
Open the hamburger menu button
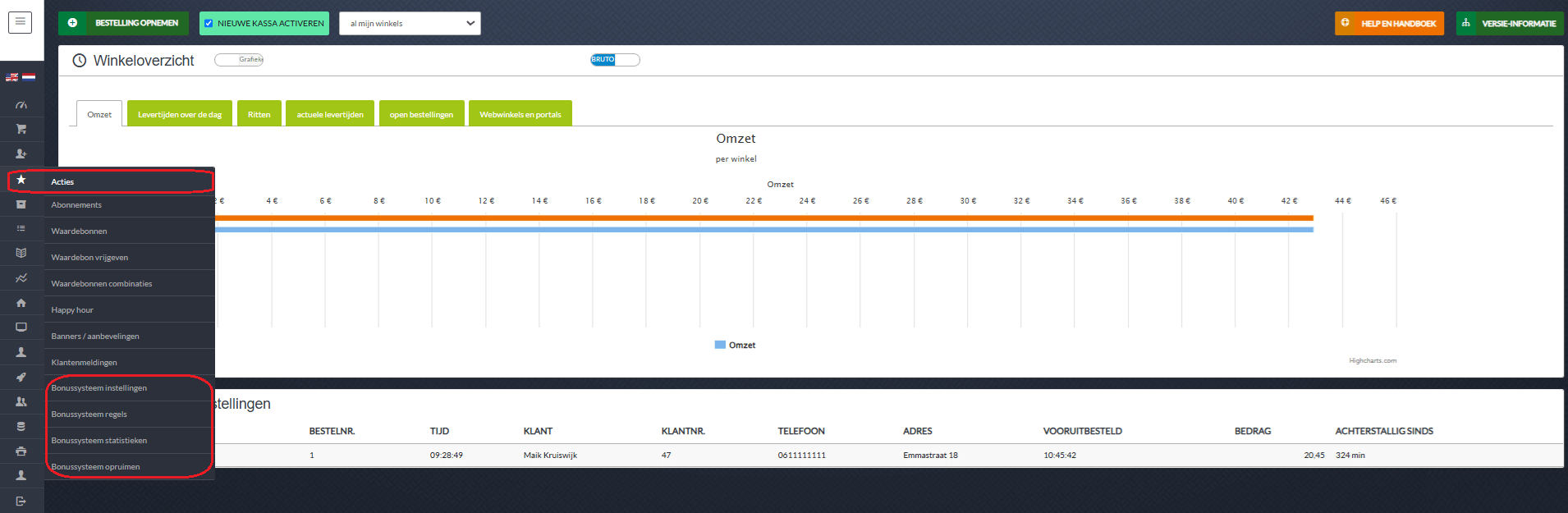coord(21,22)
